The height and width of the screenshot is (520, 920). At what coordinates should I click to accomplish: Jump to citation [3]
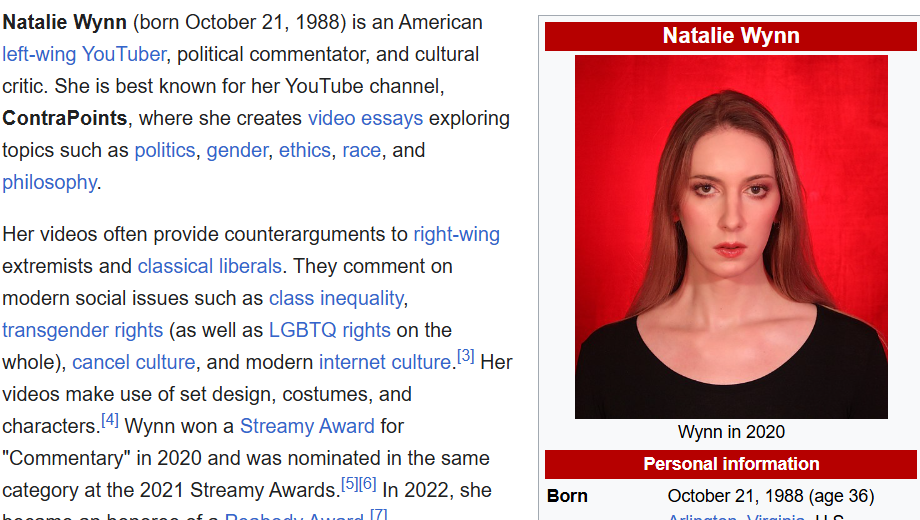tap(465, 356)
